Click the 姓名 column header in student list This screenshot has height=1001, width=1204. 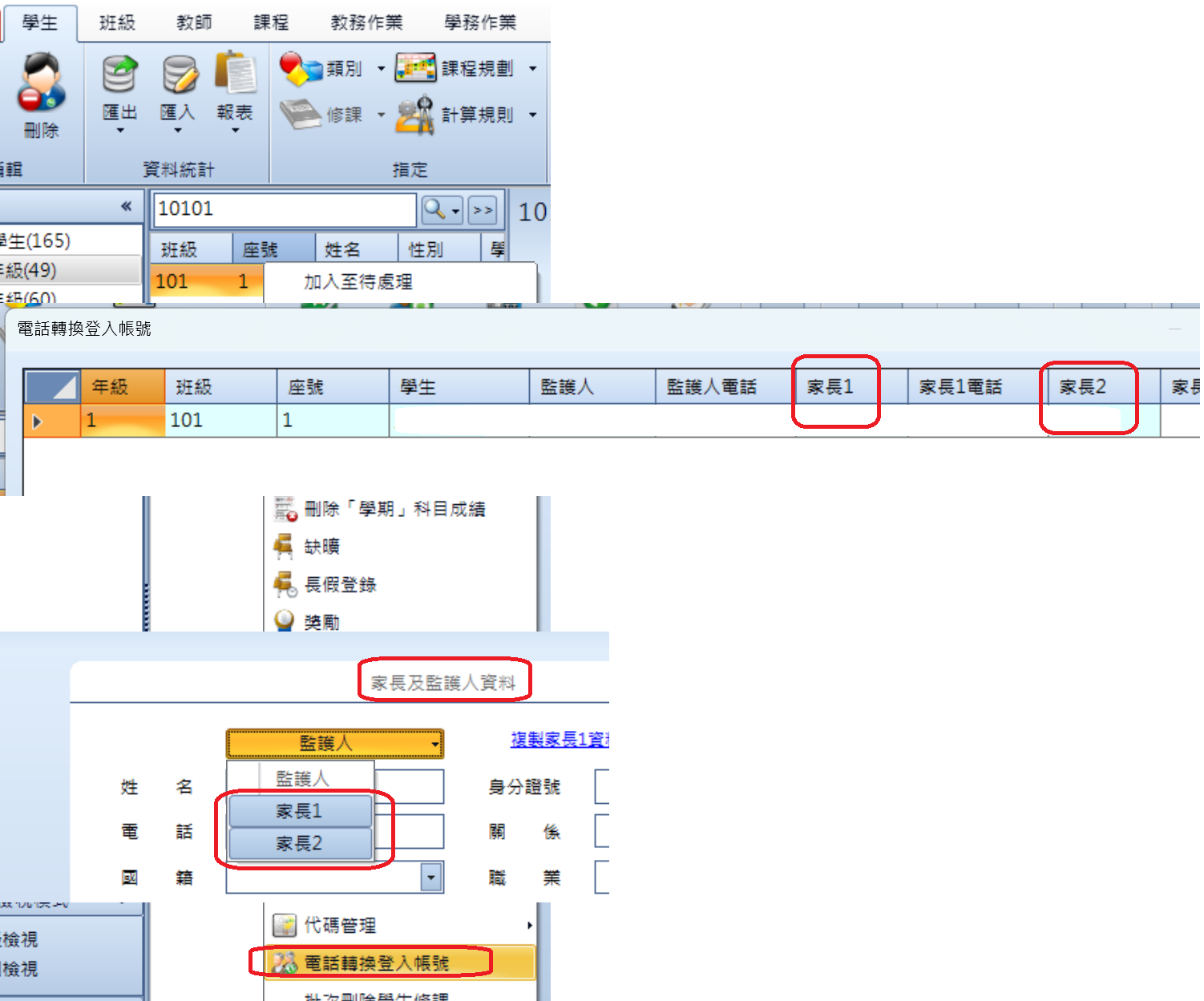(x=357, y=249)
